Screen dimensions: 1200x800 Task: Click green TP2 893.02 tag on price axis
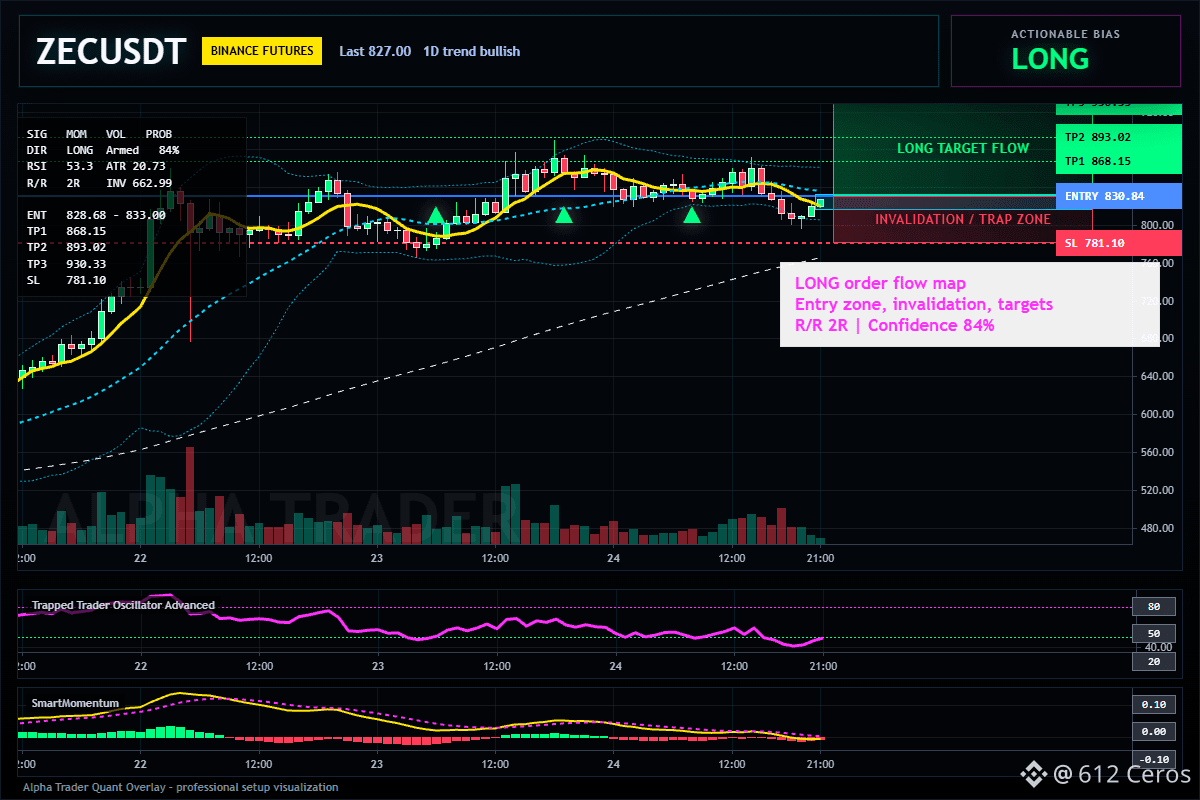click(x=1119, y=137)
